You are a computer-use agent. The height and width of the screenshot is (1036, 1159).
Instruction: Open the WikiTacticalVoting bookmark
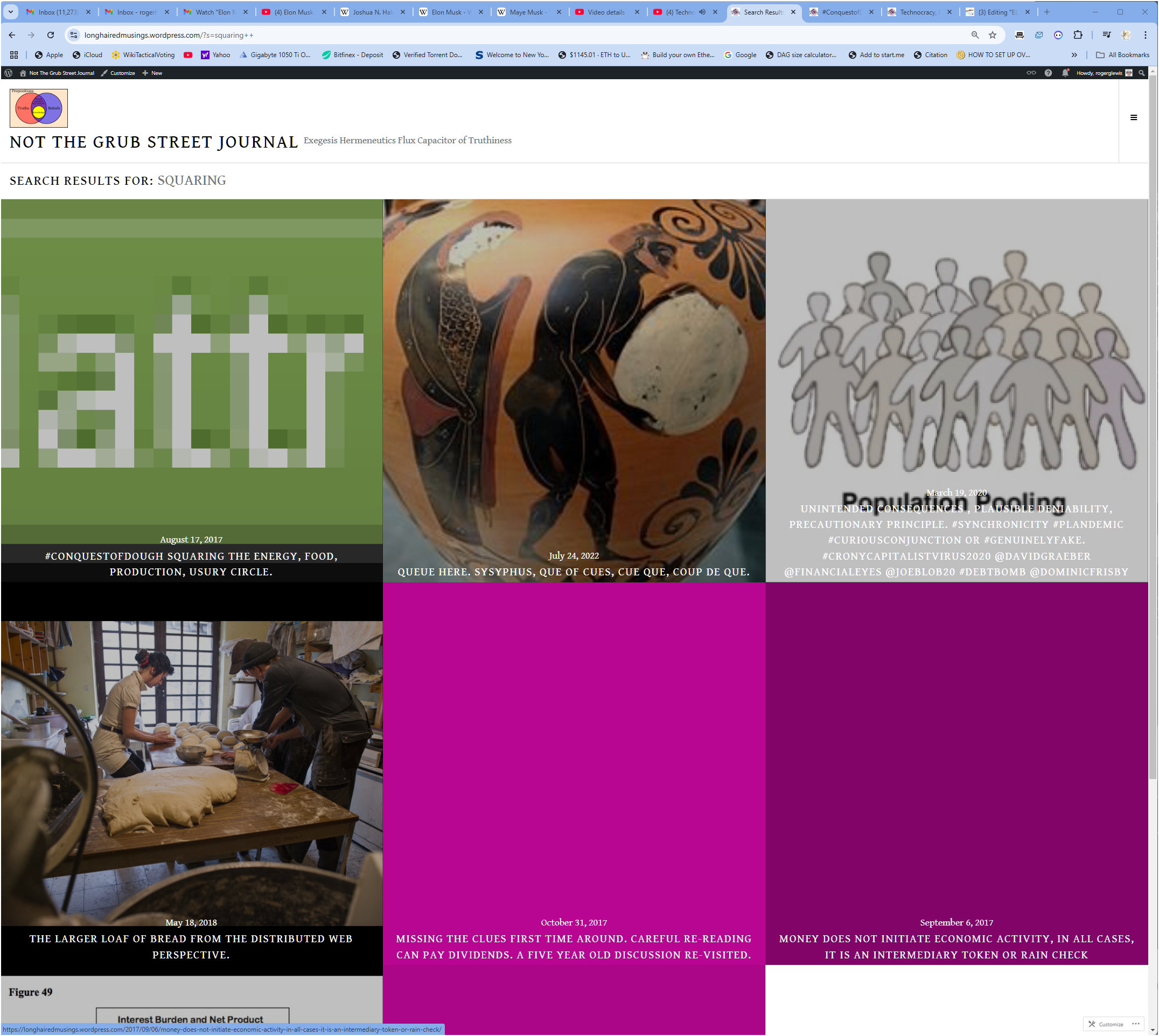pyautogui.click(x=143, y=55)
